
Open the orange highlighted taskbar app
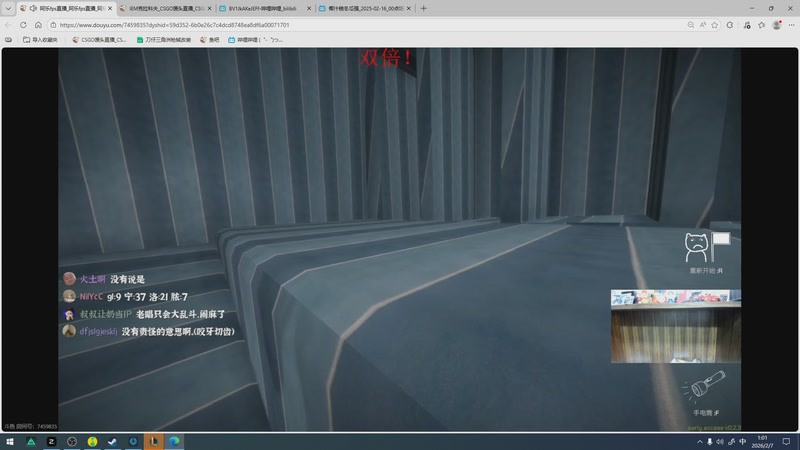click(x=154, y=441)
